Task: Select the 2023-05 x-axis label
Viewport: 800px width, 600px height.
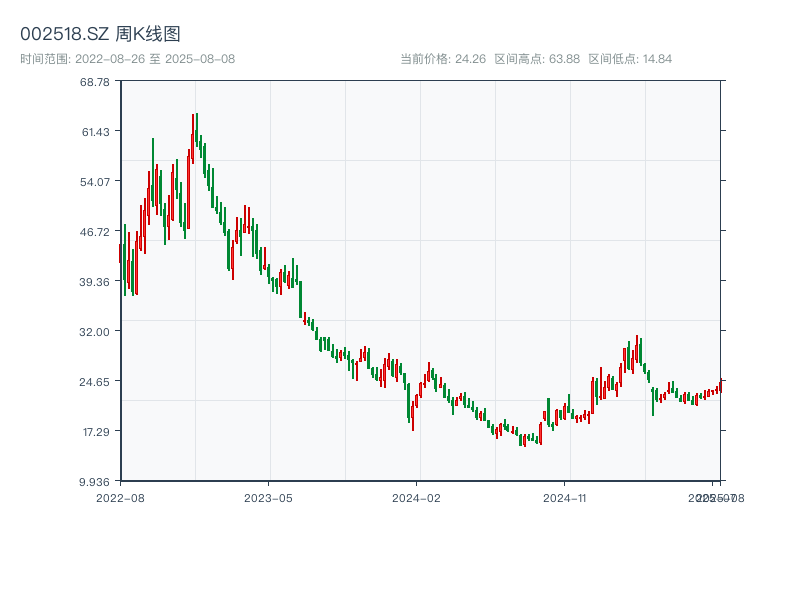Action: pyautogui.click(x=268, y=496)
